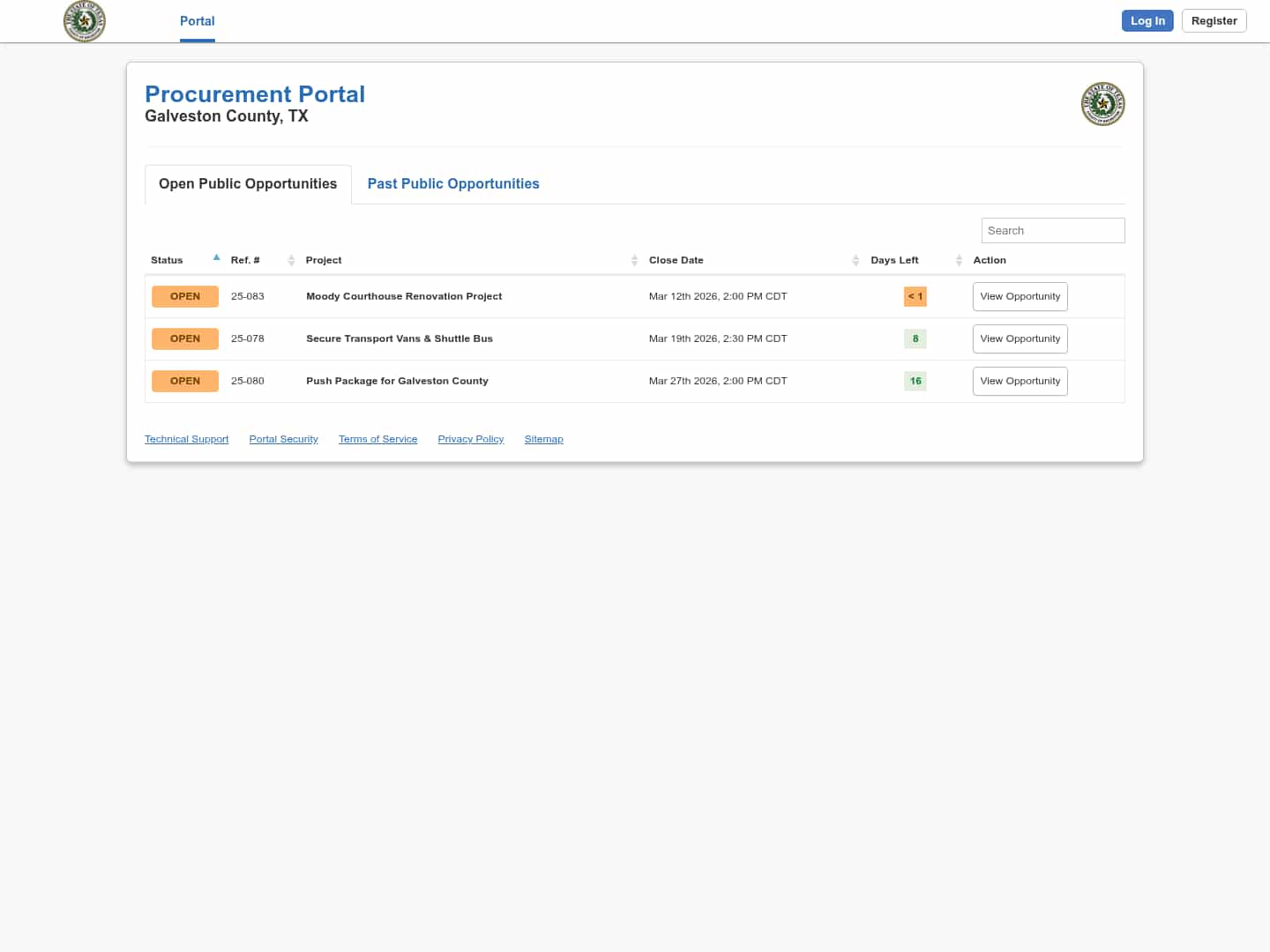
Task: Click the 16 days left badge
Action: click(x=915, y=381)
